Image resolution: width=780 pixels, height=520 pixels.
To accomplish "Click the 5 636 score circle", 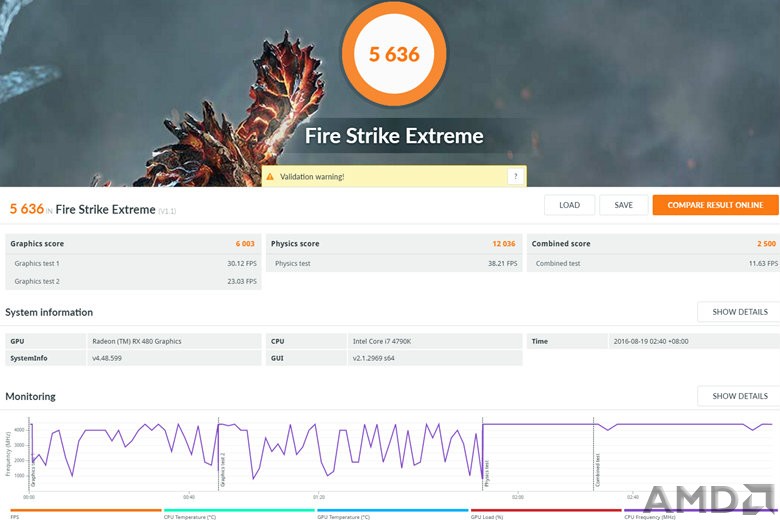I will (394, 54).
